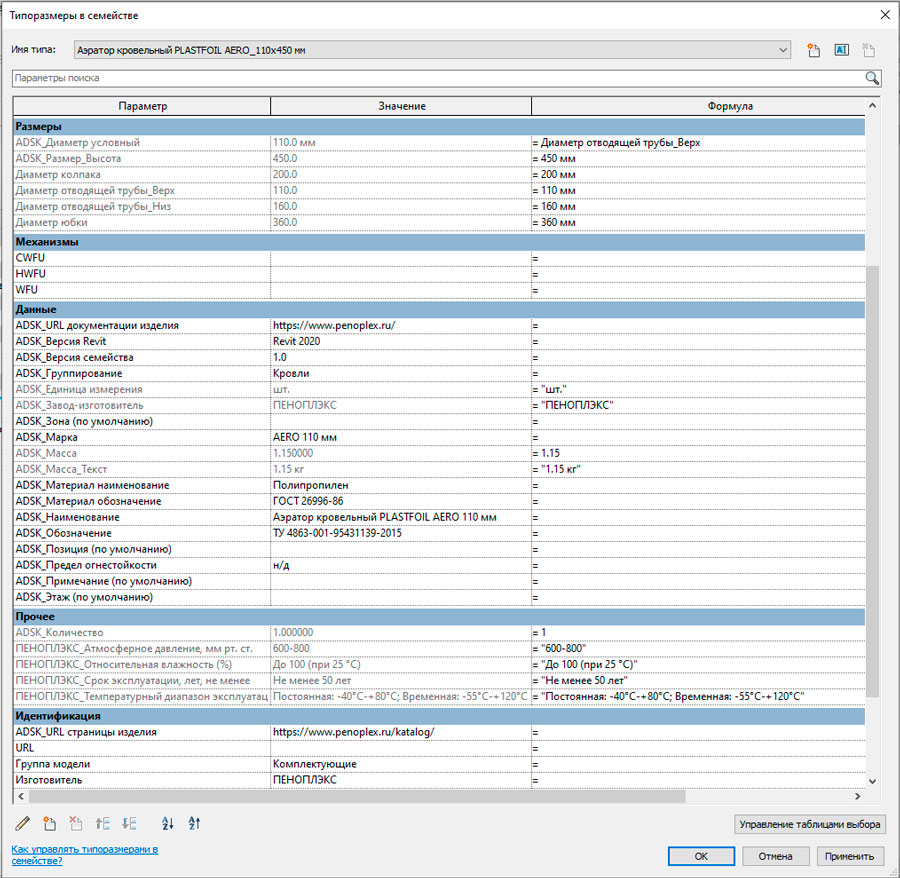The width and height of the screenshot is (900, 878).
Task: Close the Family Types dialog
Action: [x=885, y=15]
